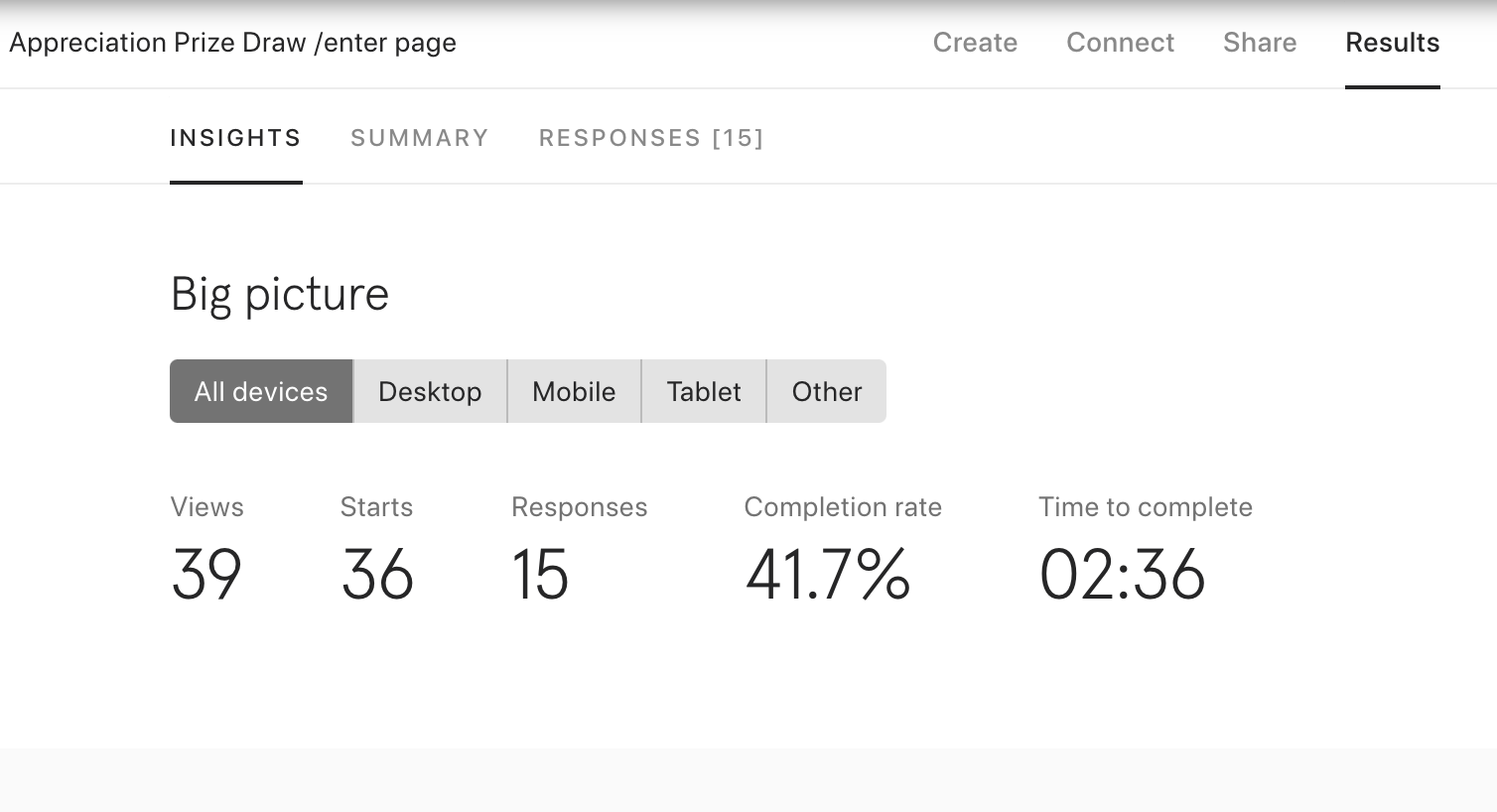Viewport: 1497px width, 812px height.
Task: Open the Create tab
Action: [975, 43]
